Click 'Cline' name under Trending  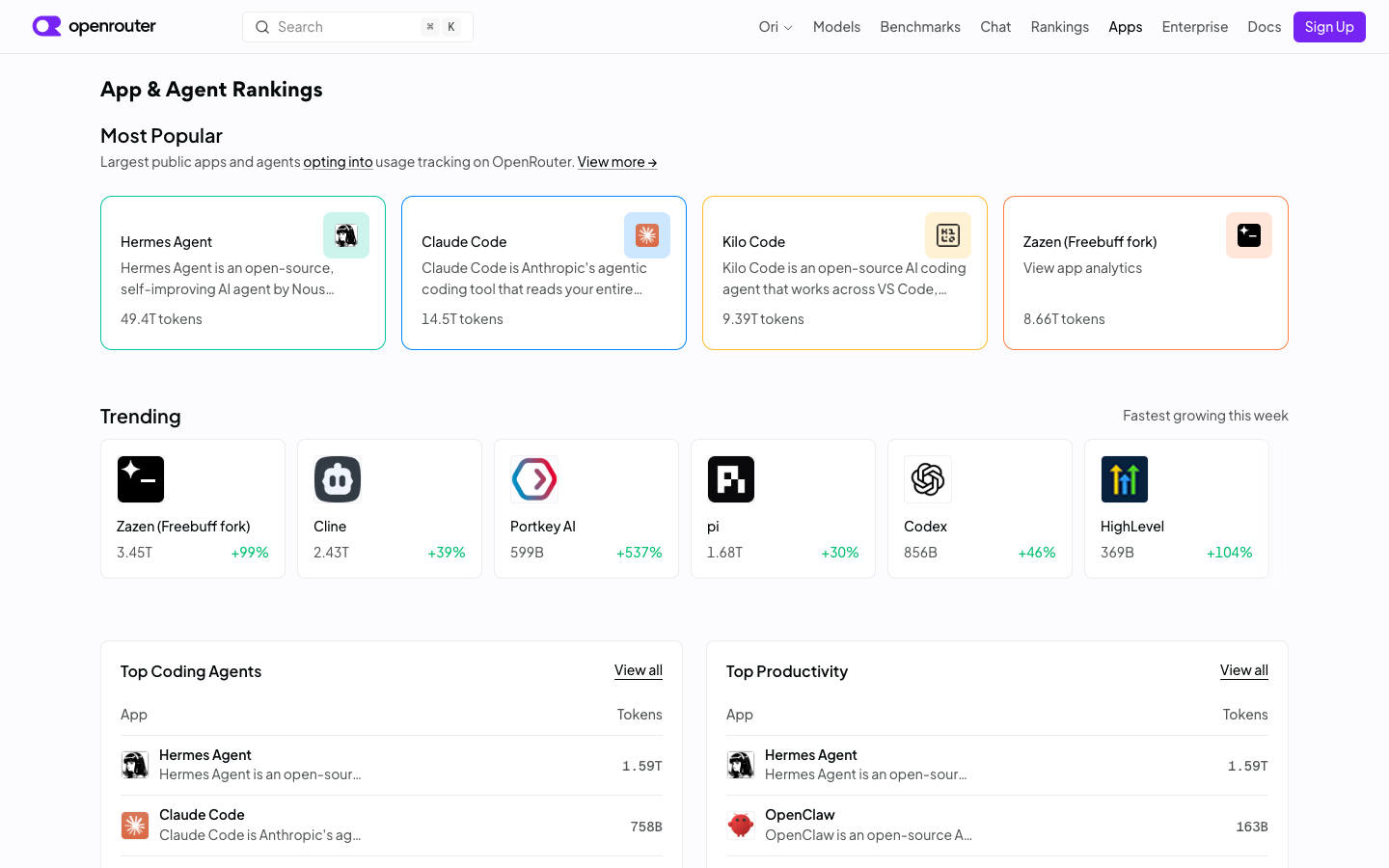(330, 527)
